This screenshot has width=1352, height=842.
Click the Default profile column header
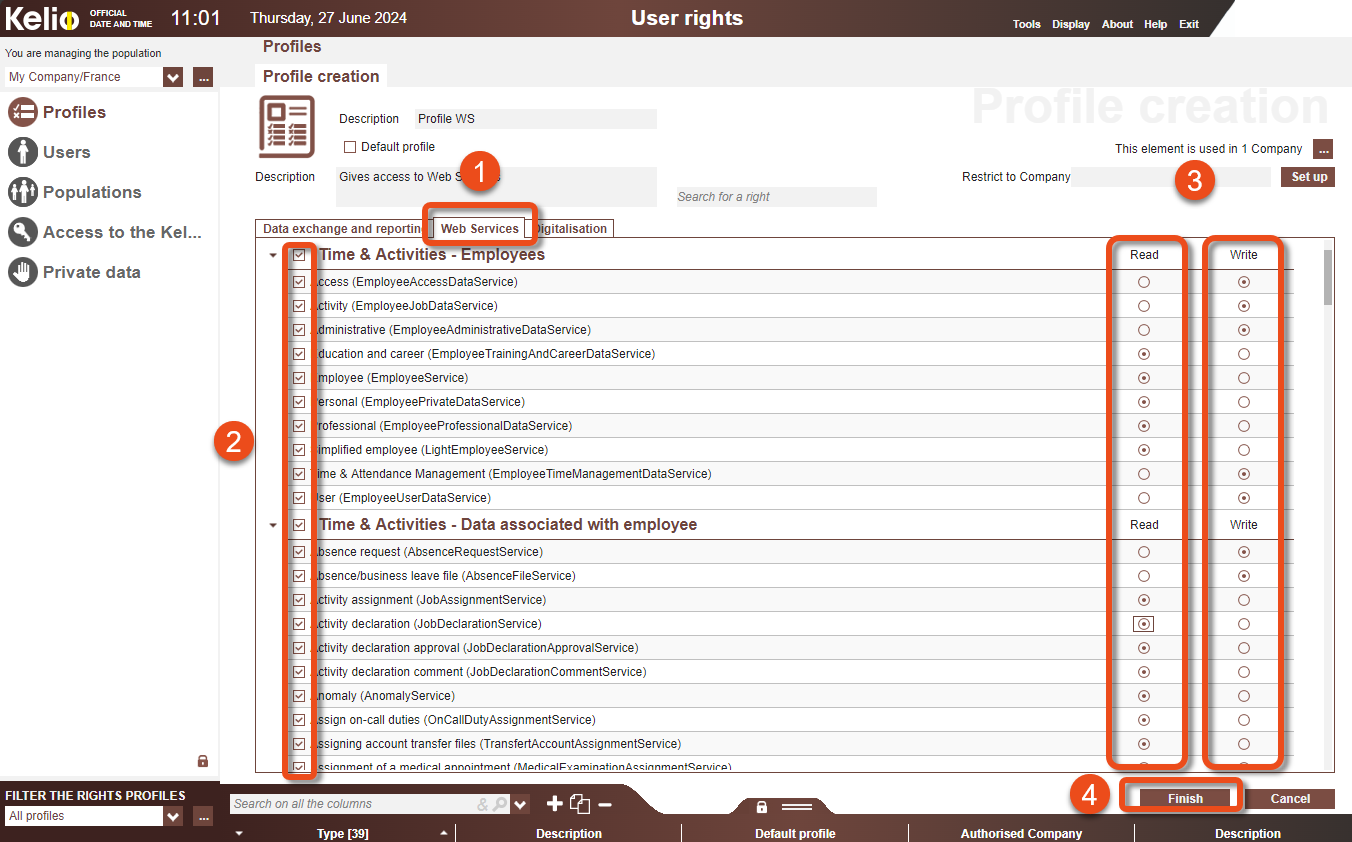coord(795,833)
